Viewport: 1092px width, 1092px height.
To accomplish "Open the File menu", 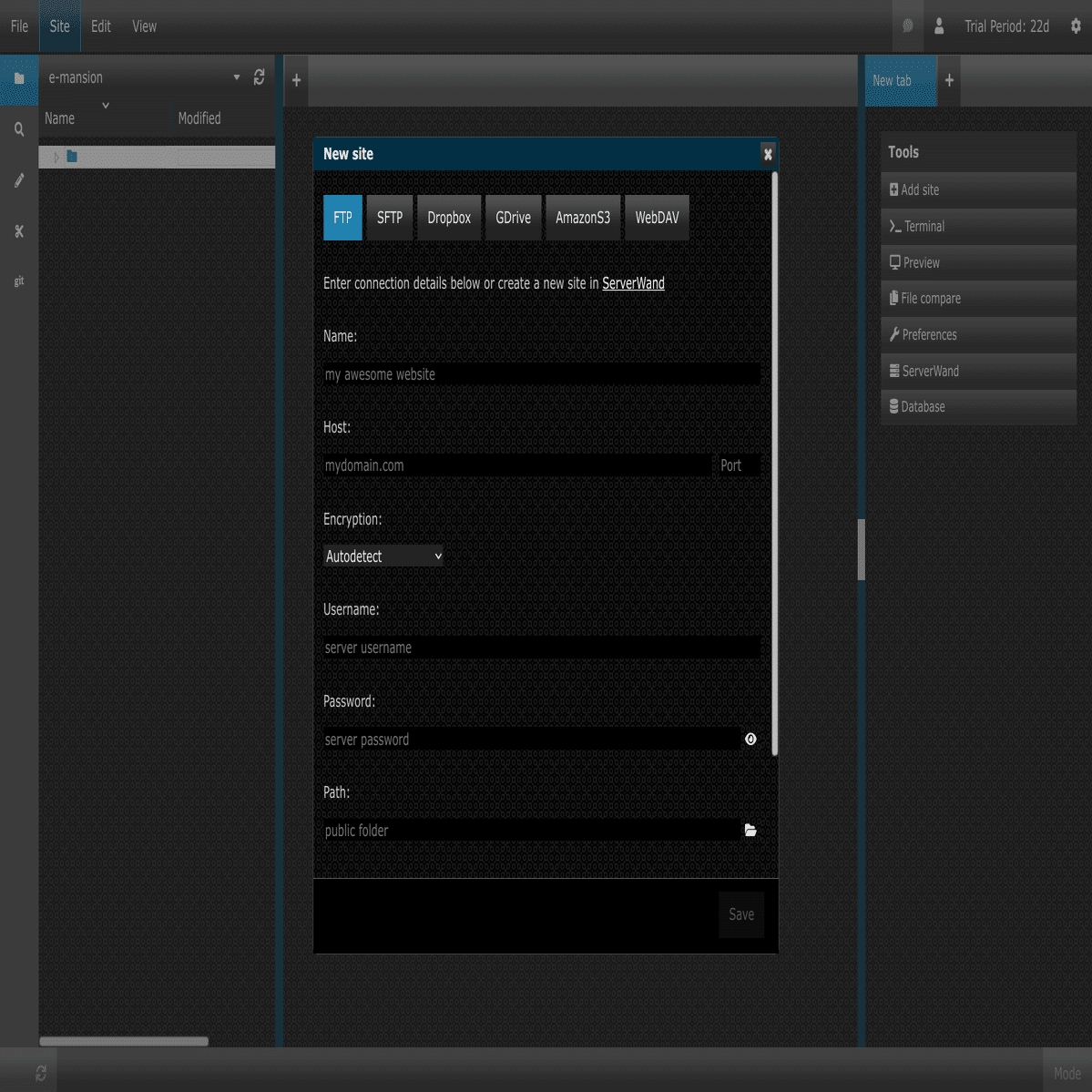I will coord(19,26).
